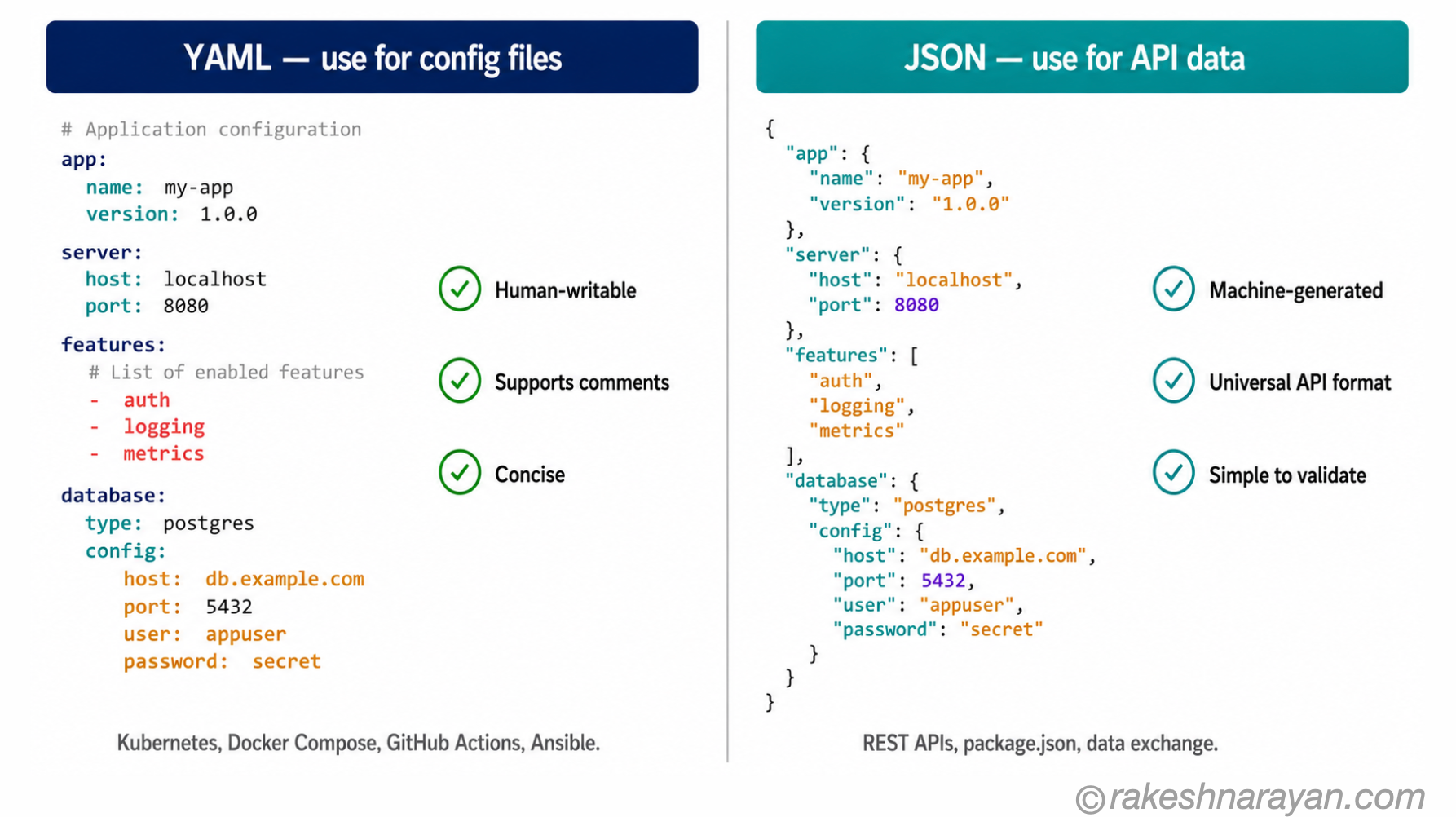This screenshot has height=817, width=1456.
Task: Click the JSON "host": "localhost" line
Action: tap(915, 280)
